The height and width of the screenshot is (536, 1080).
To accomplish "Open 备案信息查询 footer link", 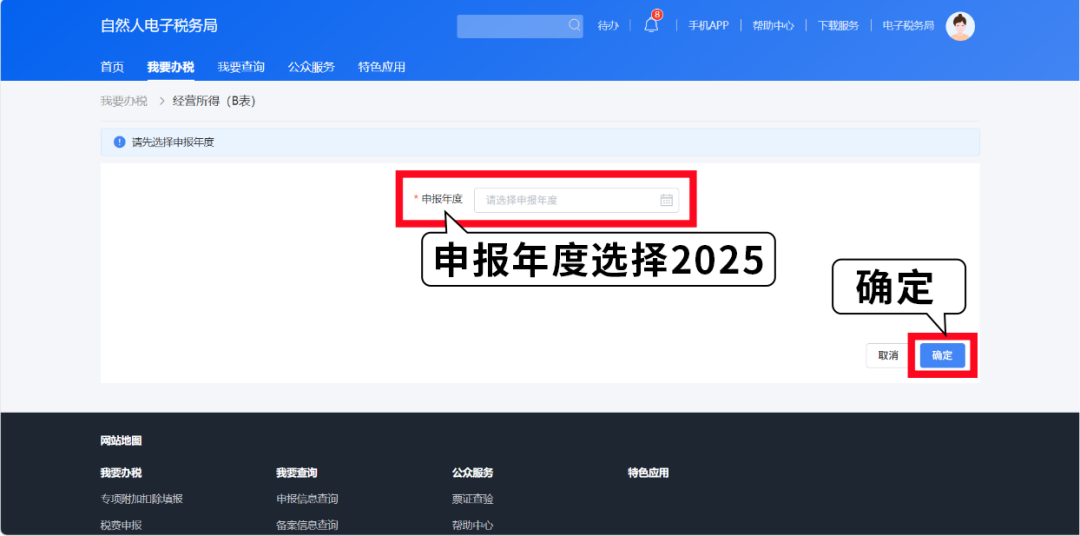I will [307, 525].
